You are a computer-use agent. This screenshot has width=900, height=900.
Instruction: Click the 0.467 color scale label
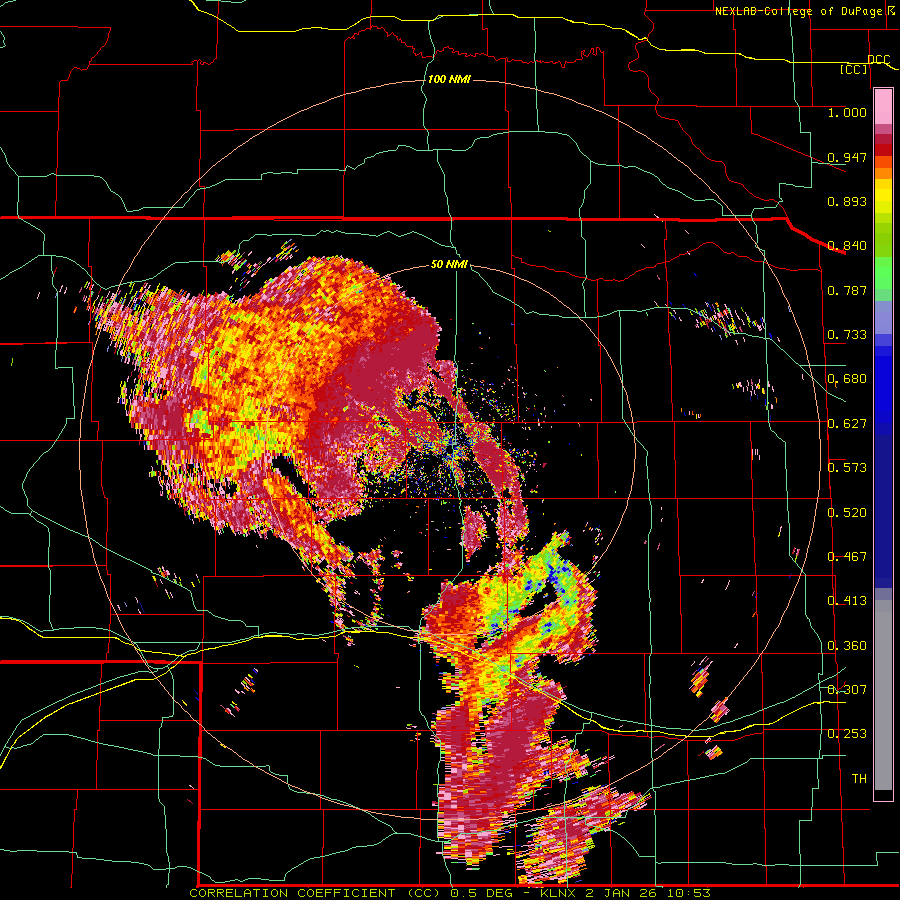pos(847,557)
